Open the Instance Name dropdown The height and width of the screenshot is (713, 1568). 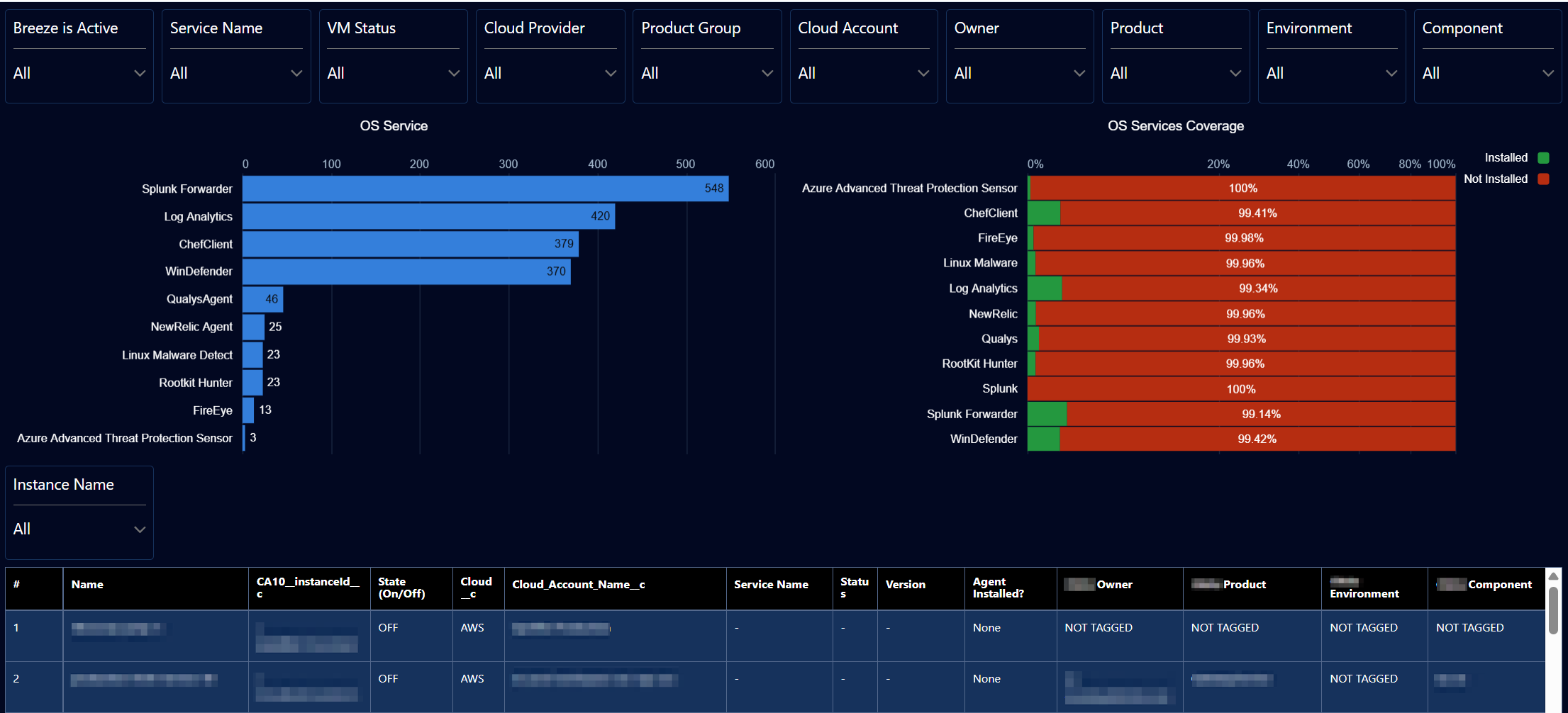79,529
